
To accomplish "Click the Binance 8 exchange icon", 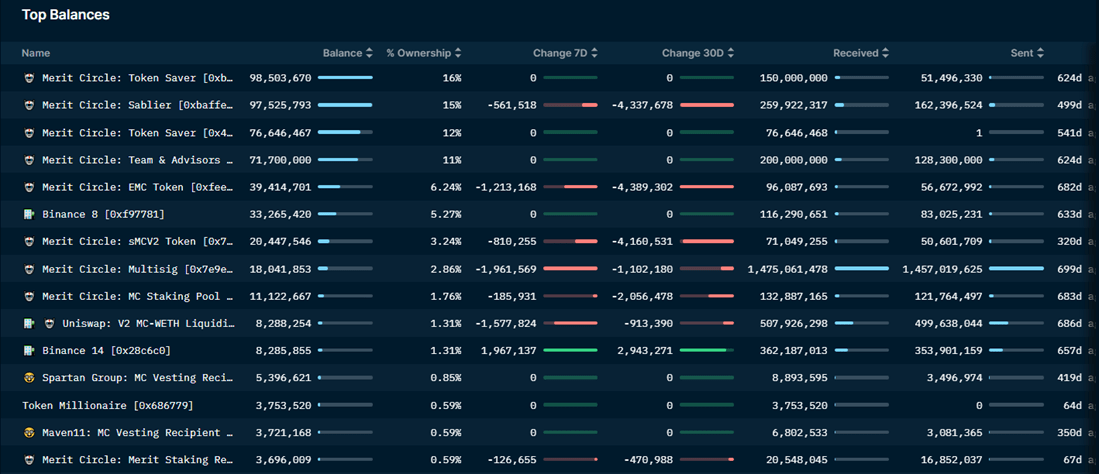I will coord(29,214).
